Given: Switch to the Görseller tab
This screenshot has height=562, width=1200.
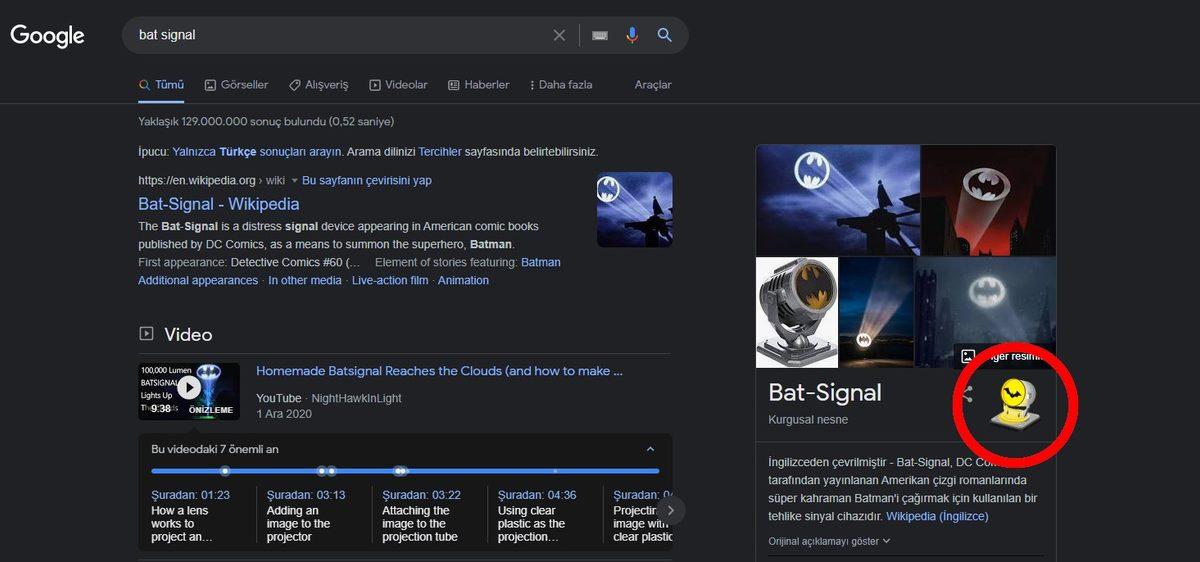Looking at the screenshot, I should pos(236,85).
